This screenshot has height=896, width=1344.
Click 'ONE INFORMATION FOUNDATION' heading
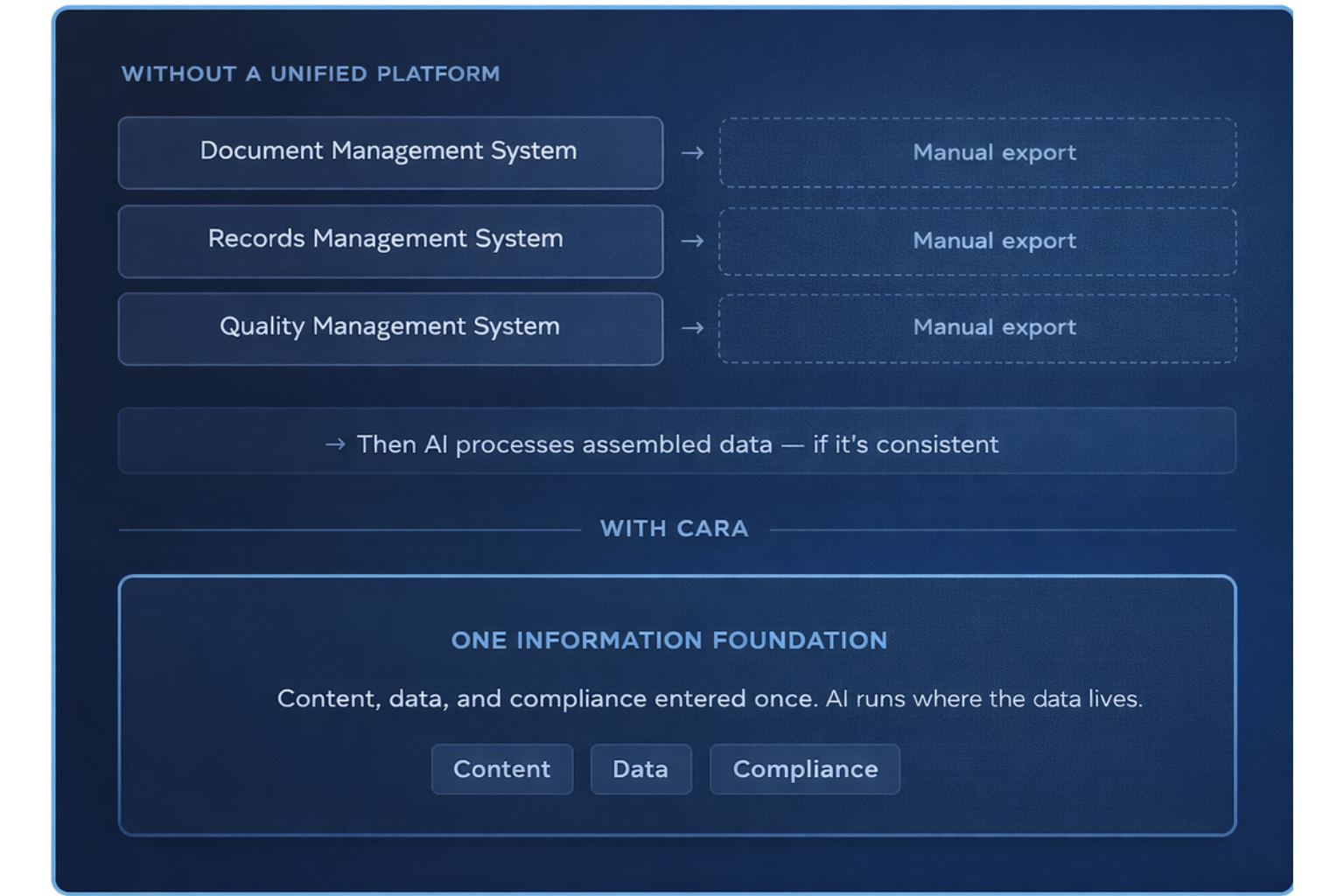[x=668, y=640]
